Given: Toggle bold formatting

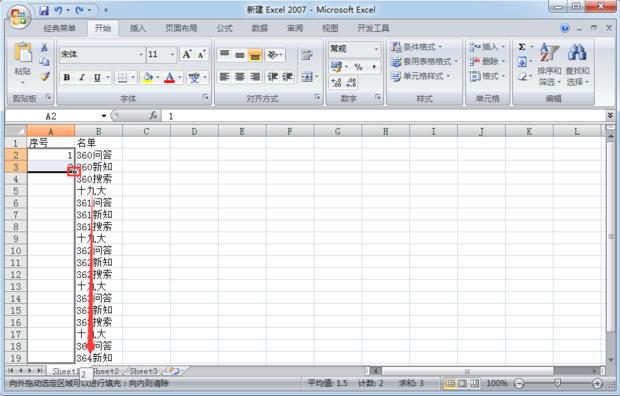Looking at the screenshot, I should point(67,78).
